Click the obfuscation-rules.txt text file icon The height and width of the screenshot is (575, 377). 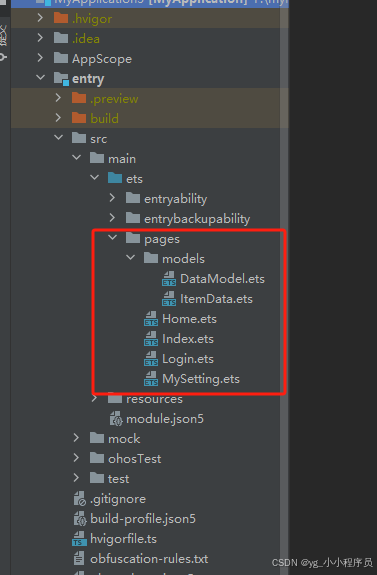(79, 558)
